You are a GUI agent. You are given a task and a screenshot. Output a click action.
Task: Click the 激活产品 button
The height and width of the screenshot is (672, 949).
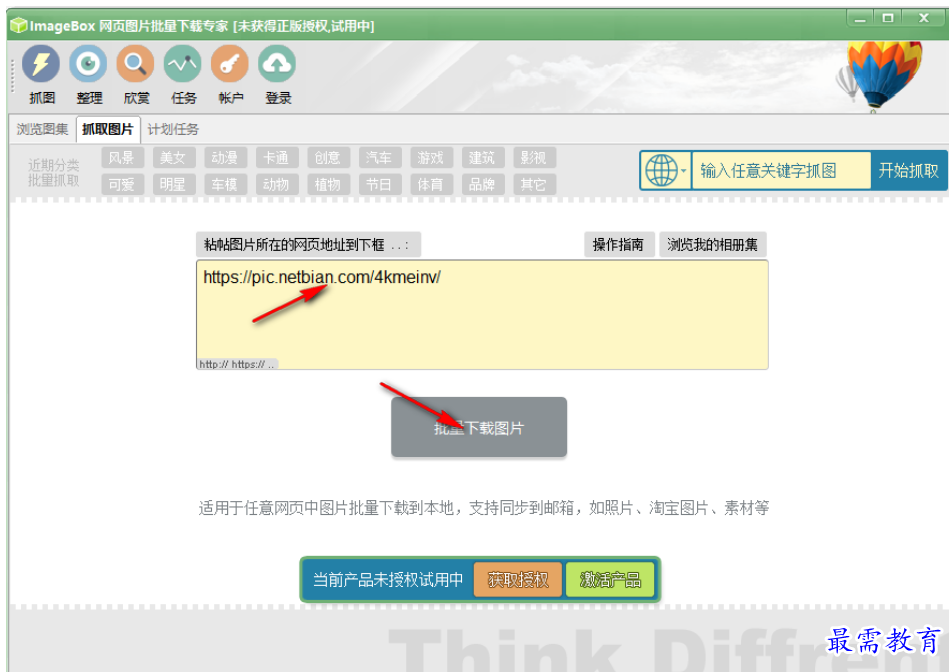pyautogui.click(x=610, y=580)
